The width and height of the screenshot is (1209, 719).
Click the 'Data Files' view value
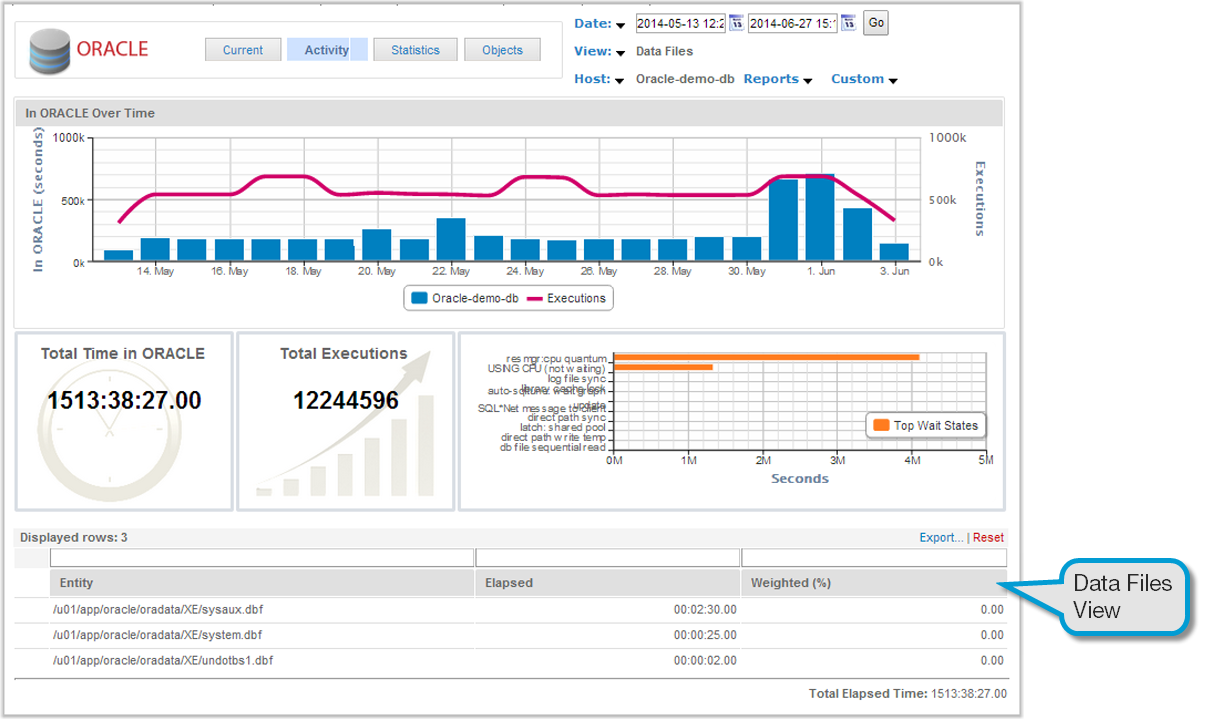[664, 51]
